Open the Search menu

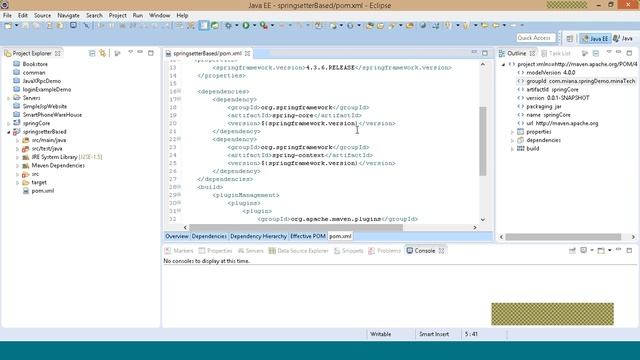pyautogui.click(x=94, y=15)
